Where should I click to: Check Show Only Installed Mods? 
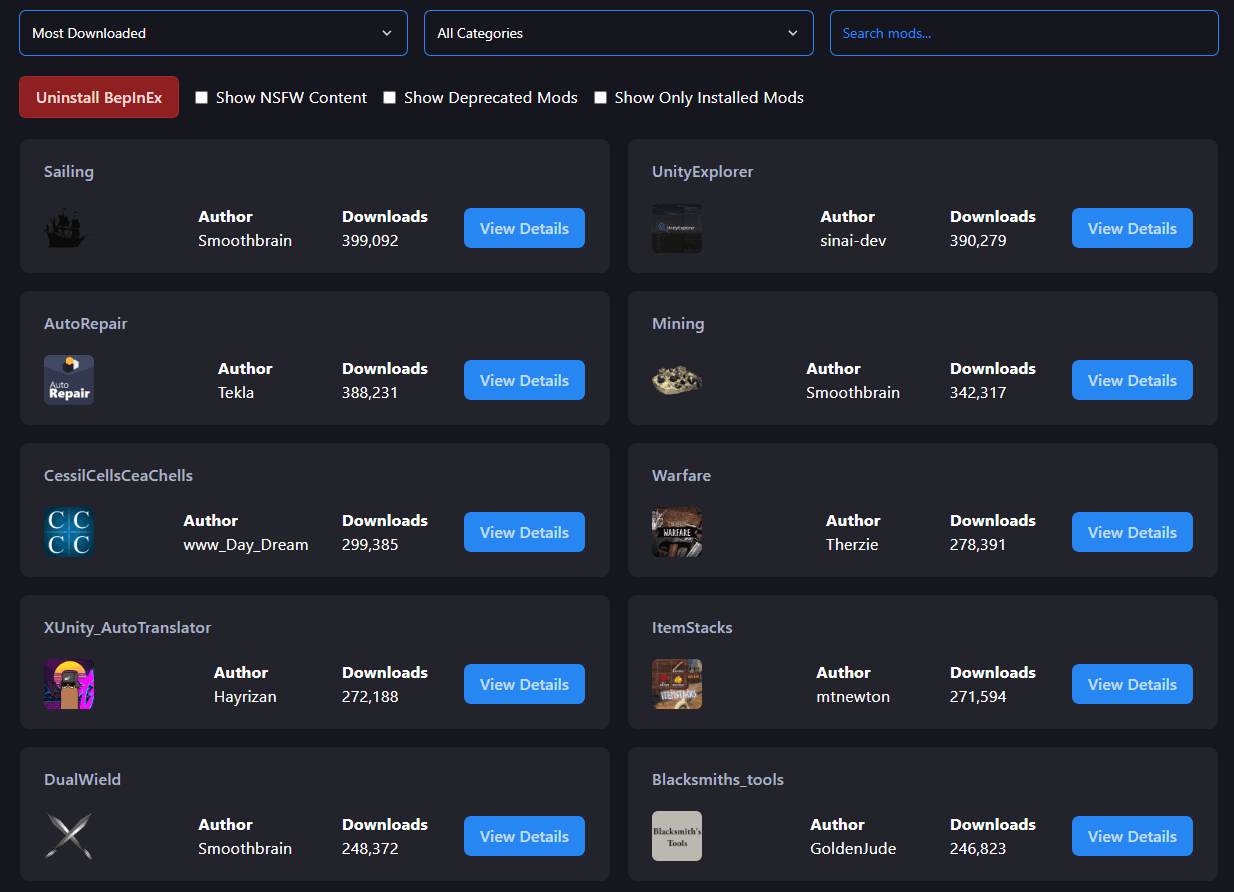tap(600, 98)
